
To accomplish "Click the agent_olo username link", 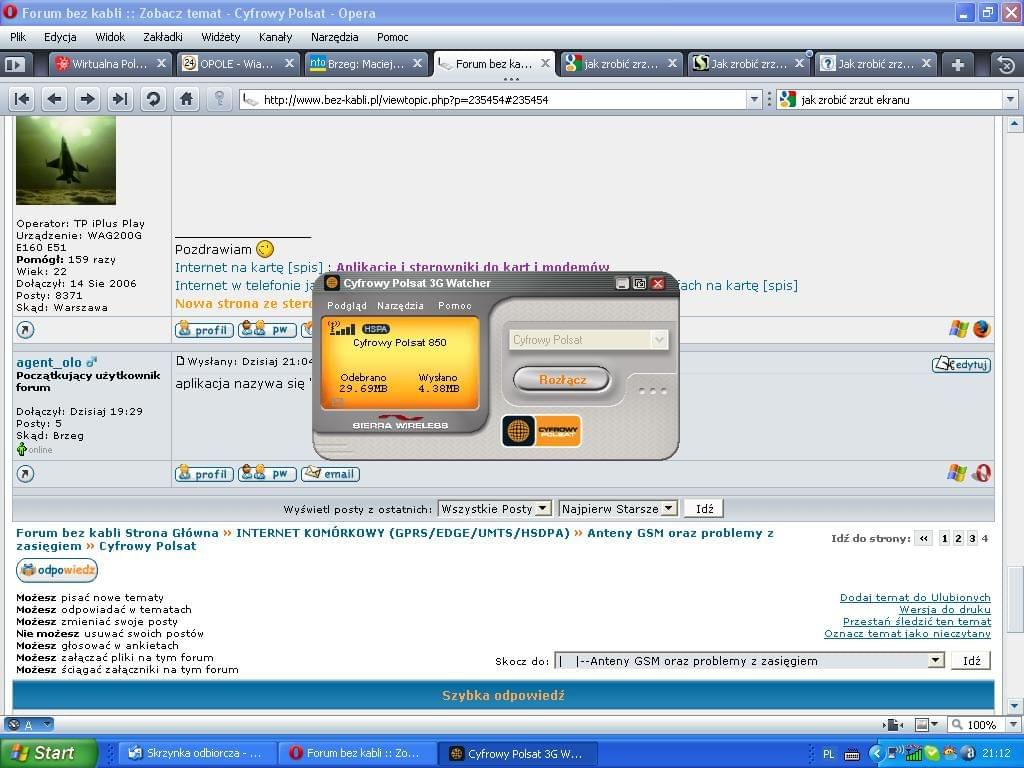I will pyautogui.click(x=49, y=362).
